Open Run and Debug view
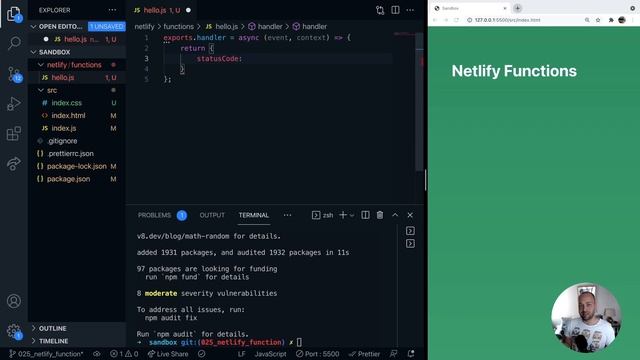Image resolution: width=640 pixels, height=360 pixels. click(x=14, y=104)
